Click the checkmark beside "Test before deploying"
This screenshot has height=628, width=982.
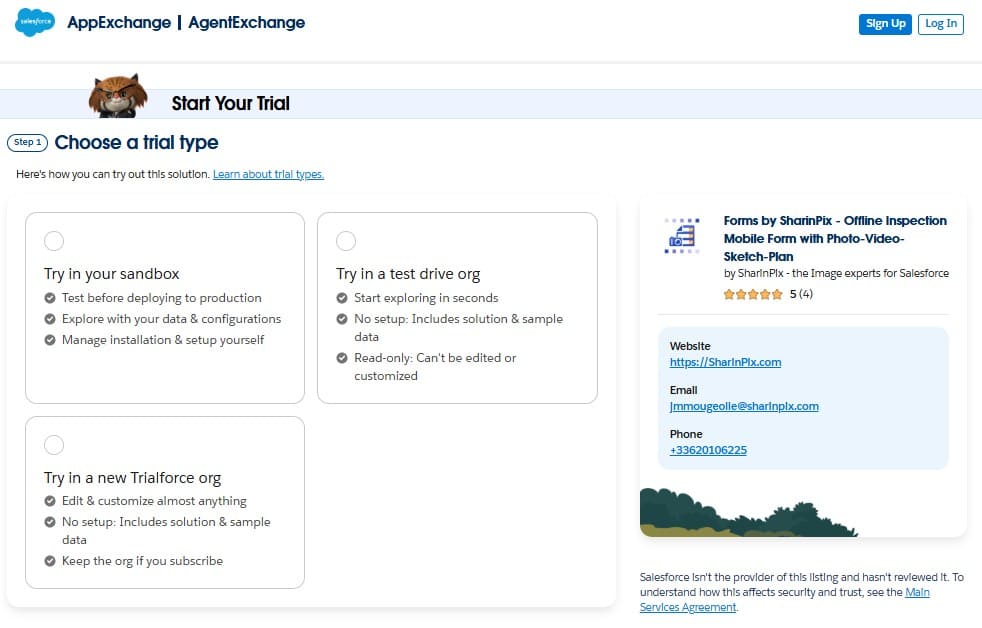click(x=50, y=298)
